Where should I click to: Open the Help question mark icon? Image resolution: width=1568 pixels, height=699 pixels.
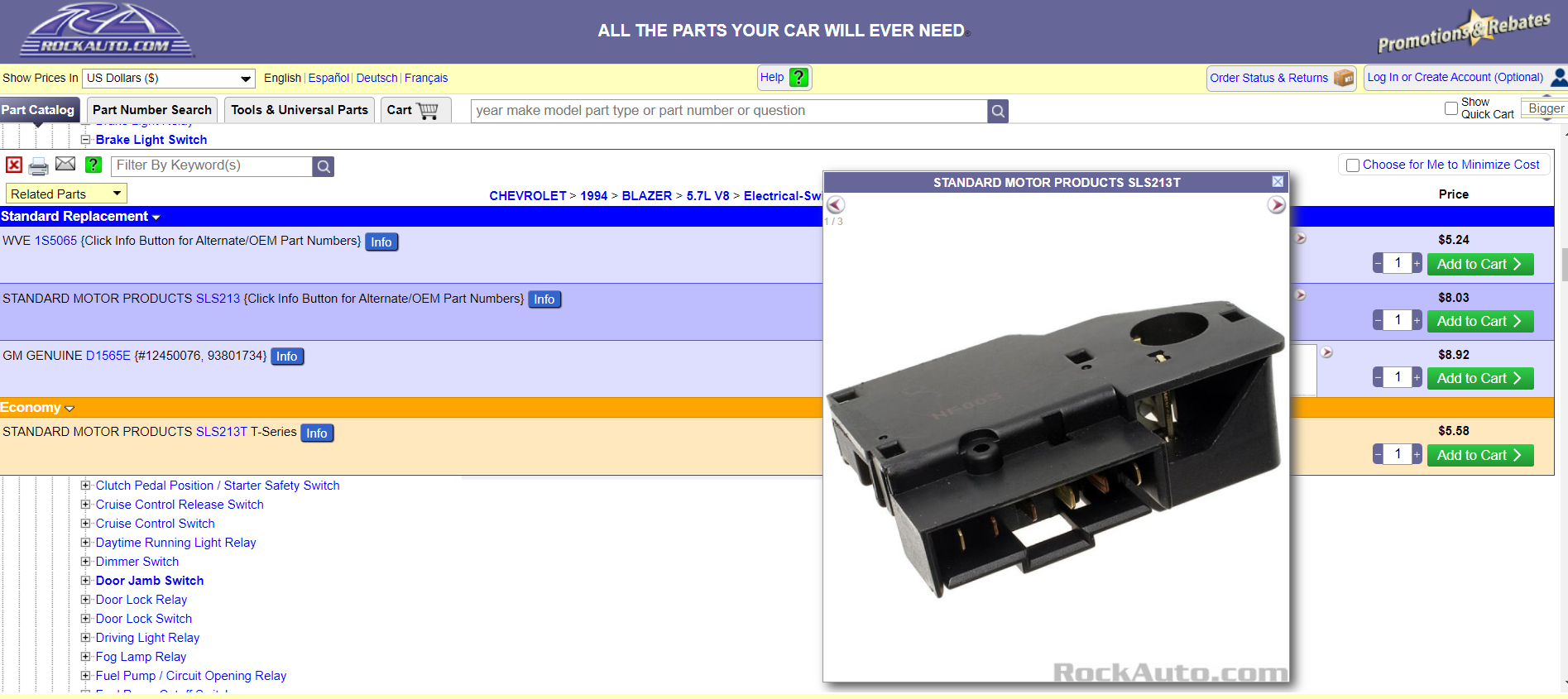798,78
